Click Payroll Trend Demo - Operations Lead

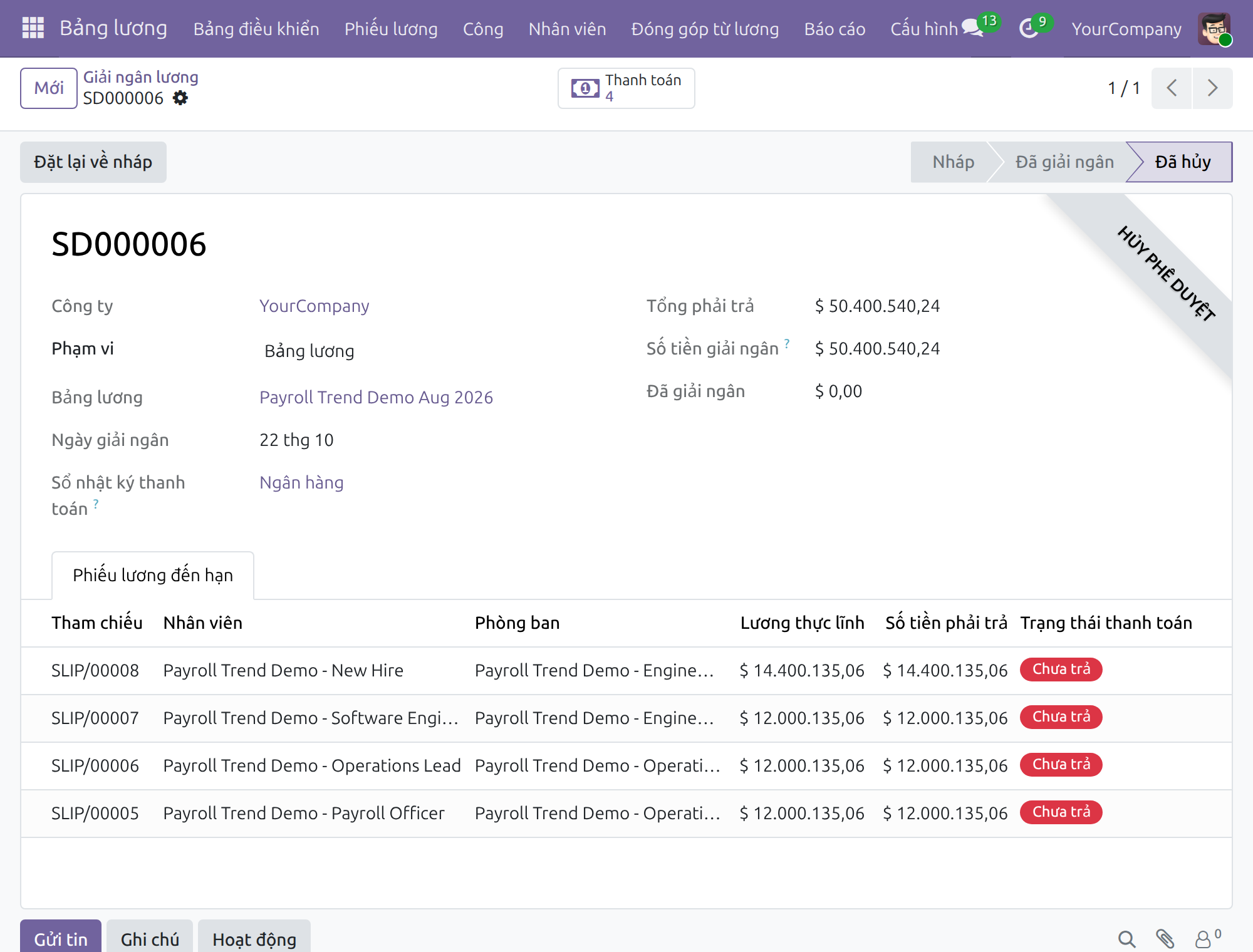pos(312,765)
